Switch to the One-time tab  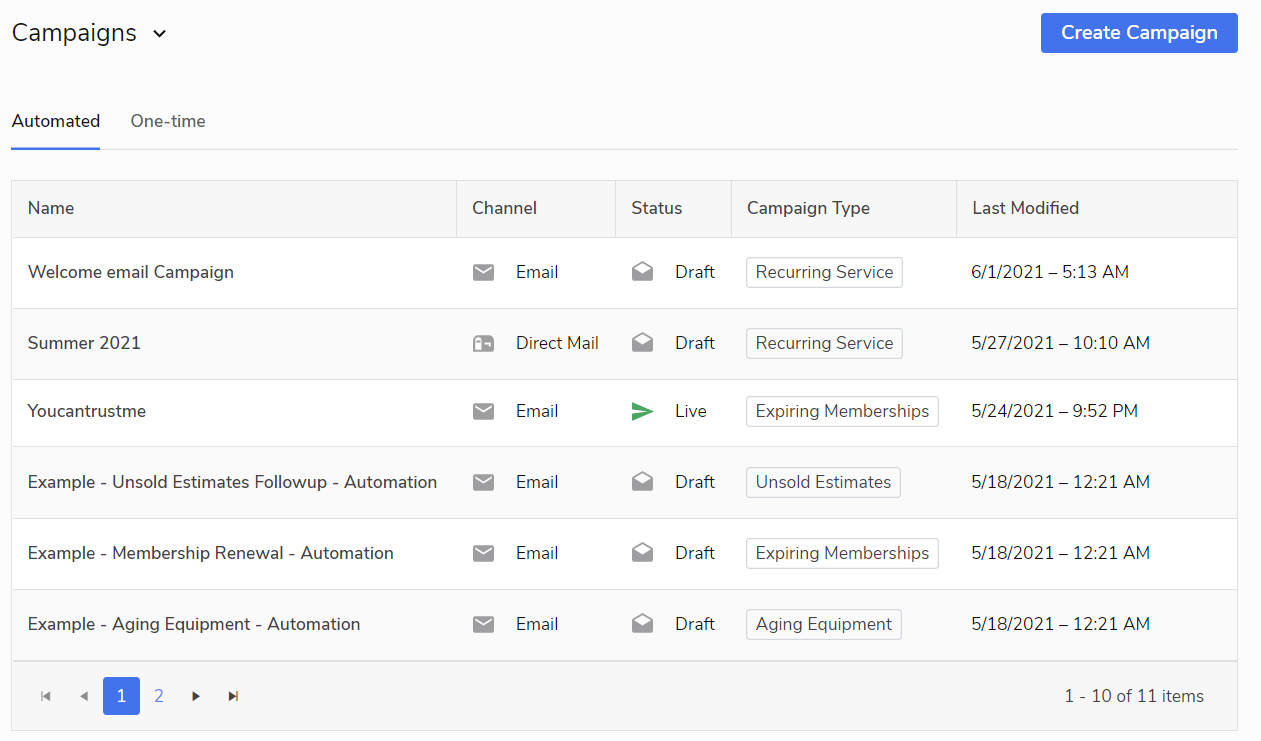167,121
